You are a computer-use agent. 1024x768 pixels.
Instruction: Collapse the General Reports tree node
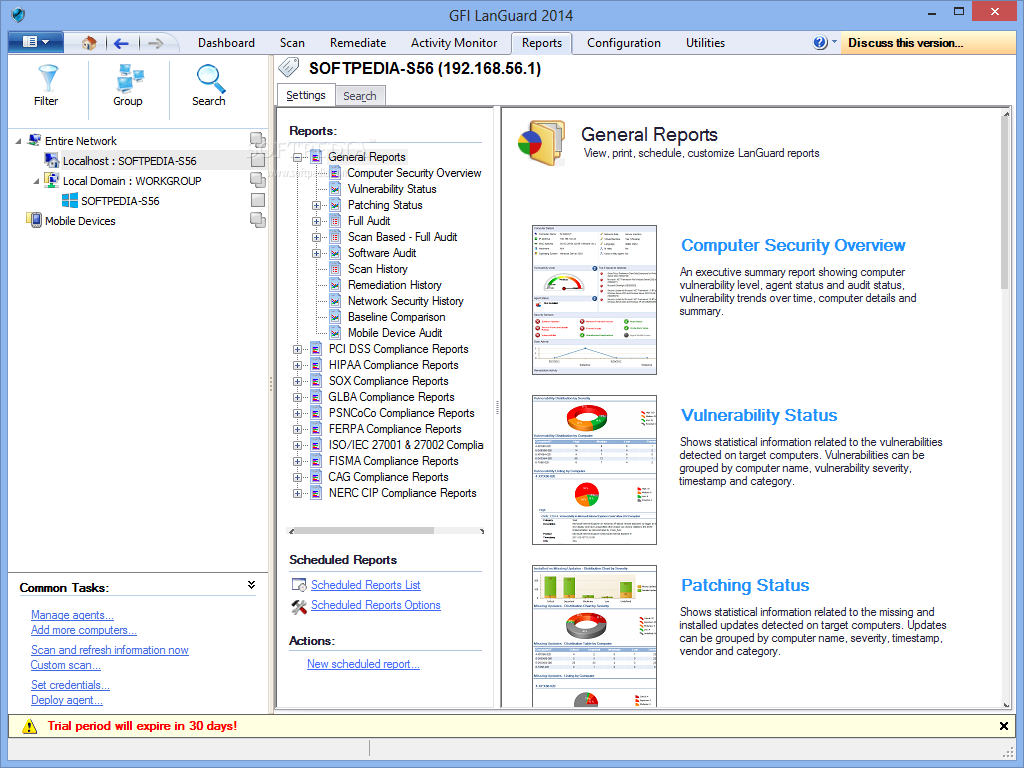click(297, 157)
